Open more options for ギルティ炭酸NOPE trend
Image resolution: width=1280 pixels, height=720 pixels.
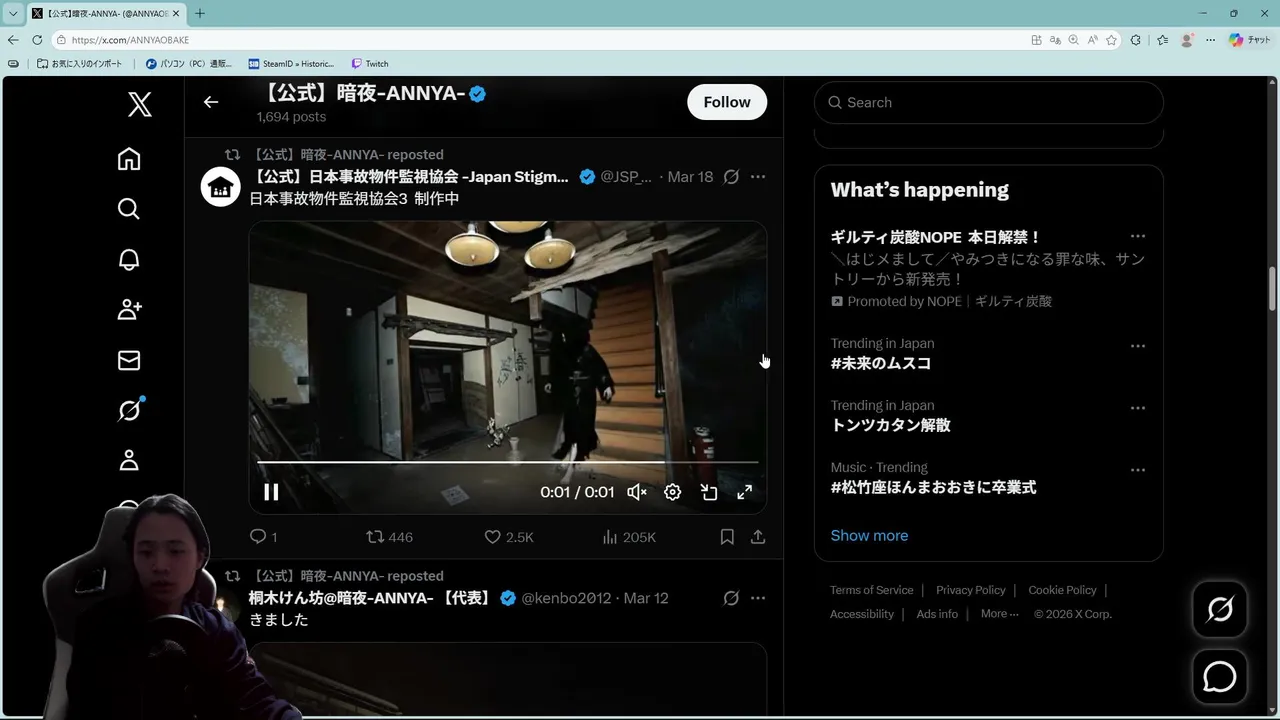[1137, 237]
